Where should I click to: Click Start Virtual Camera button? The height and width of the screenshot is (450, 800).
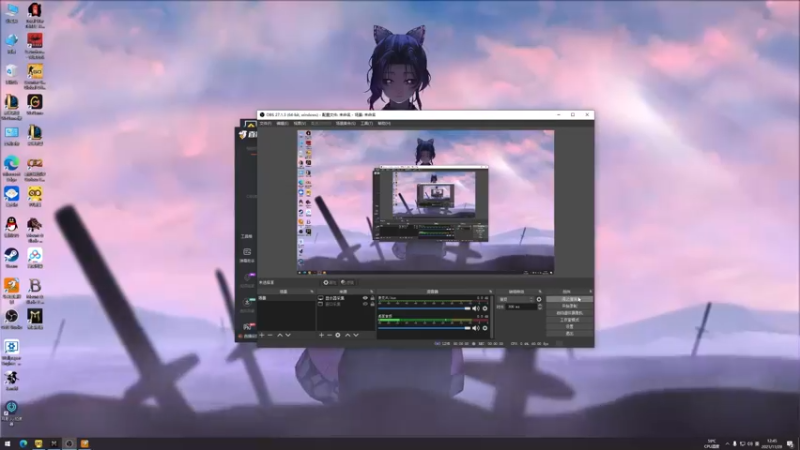click(x=569, y=313)
